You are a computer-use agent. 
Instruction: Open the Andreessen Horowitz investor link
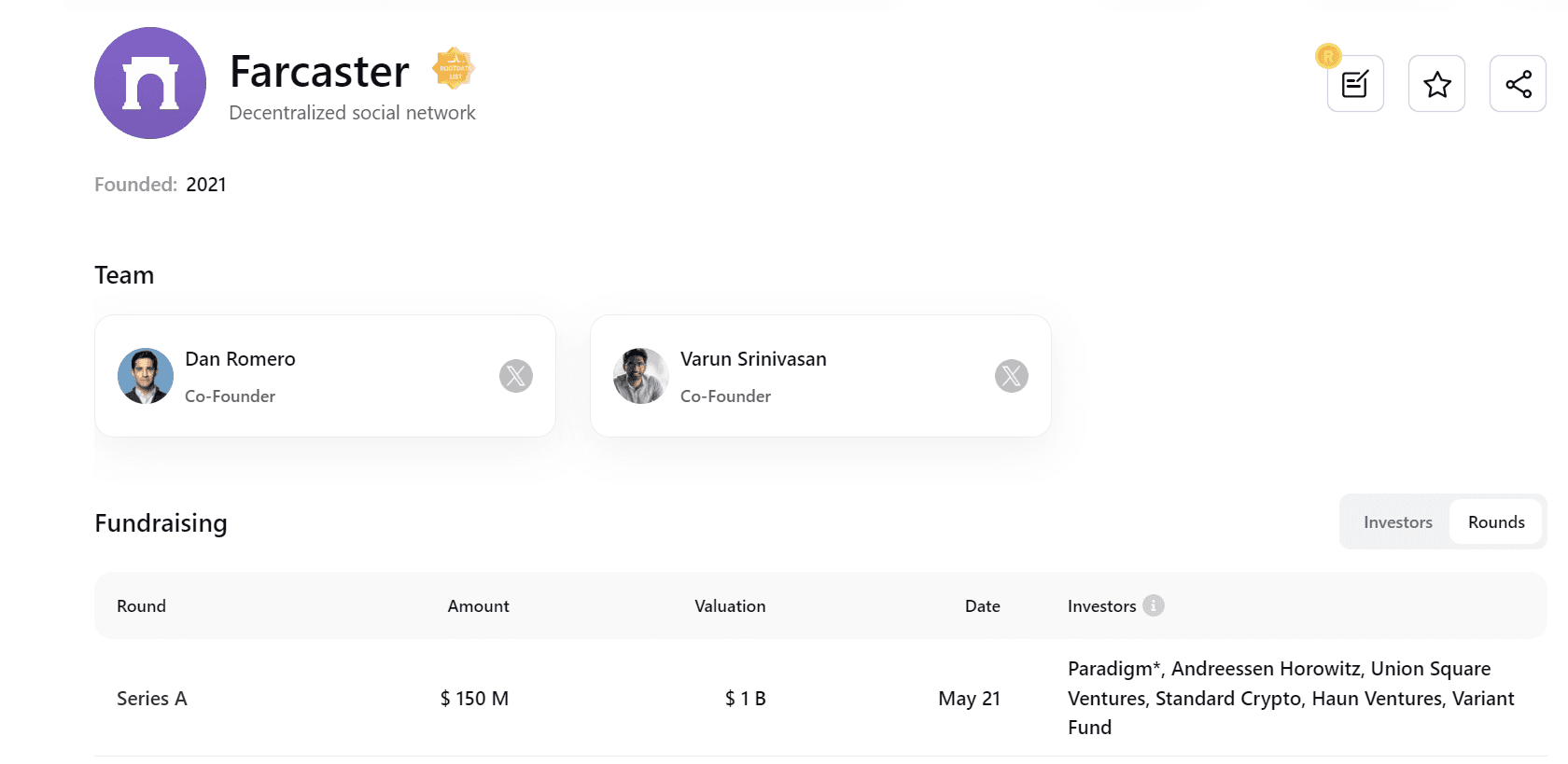[x=1266, y=669]
